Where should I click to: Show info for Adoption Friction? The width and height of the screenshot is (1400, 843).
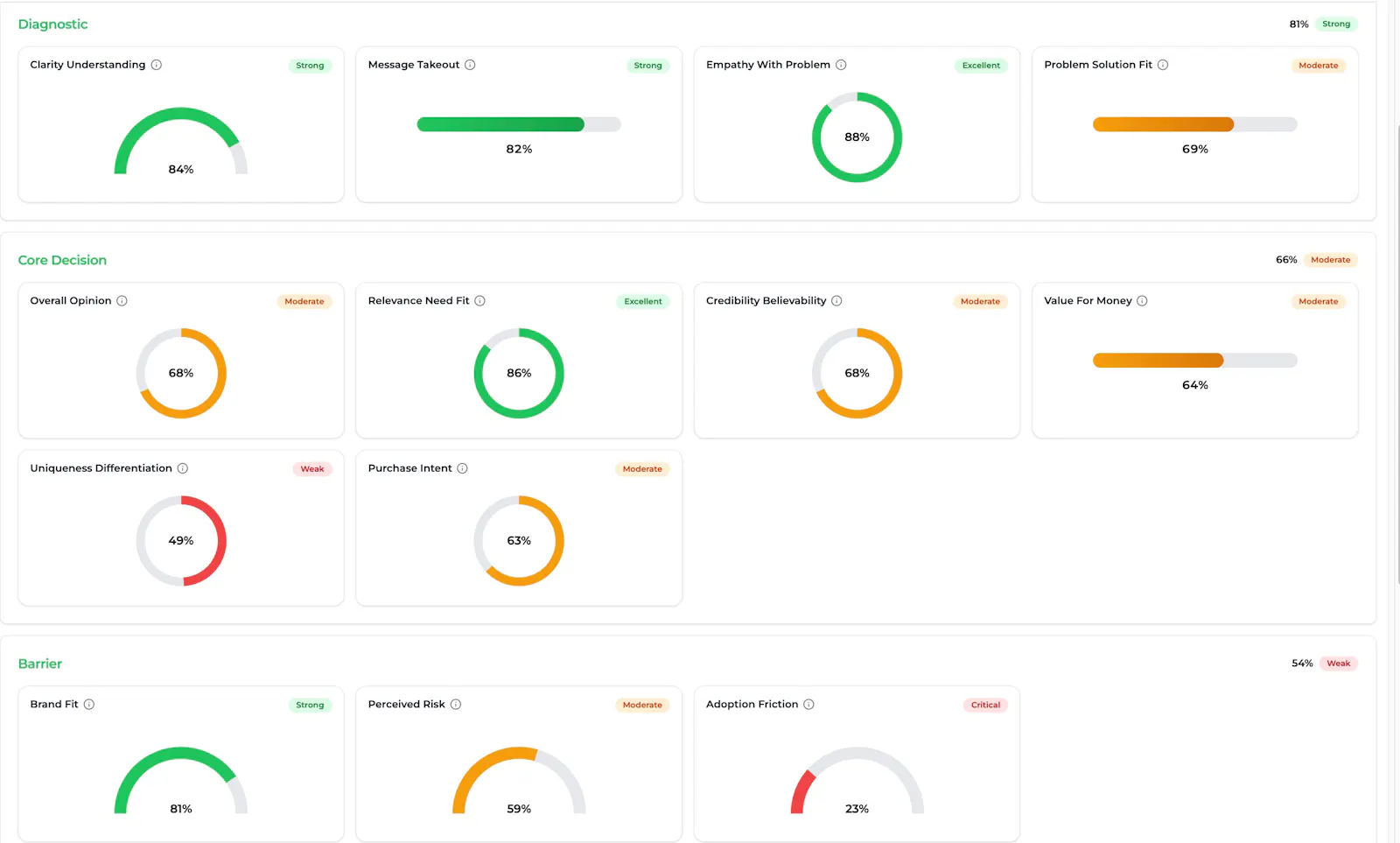[x=809, y=705]
